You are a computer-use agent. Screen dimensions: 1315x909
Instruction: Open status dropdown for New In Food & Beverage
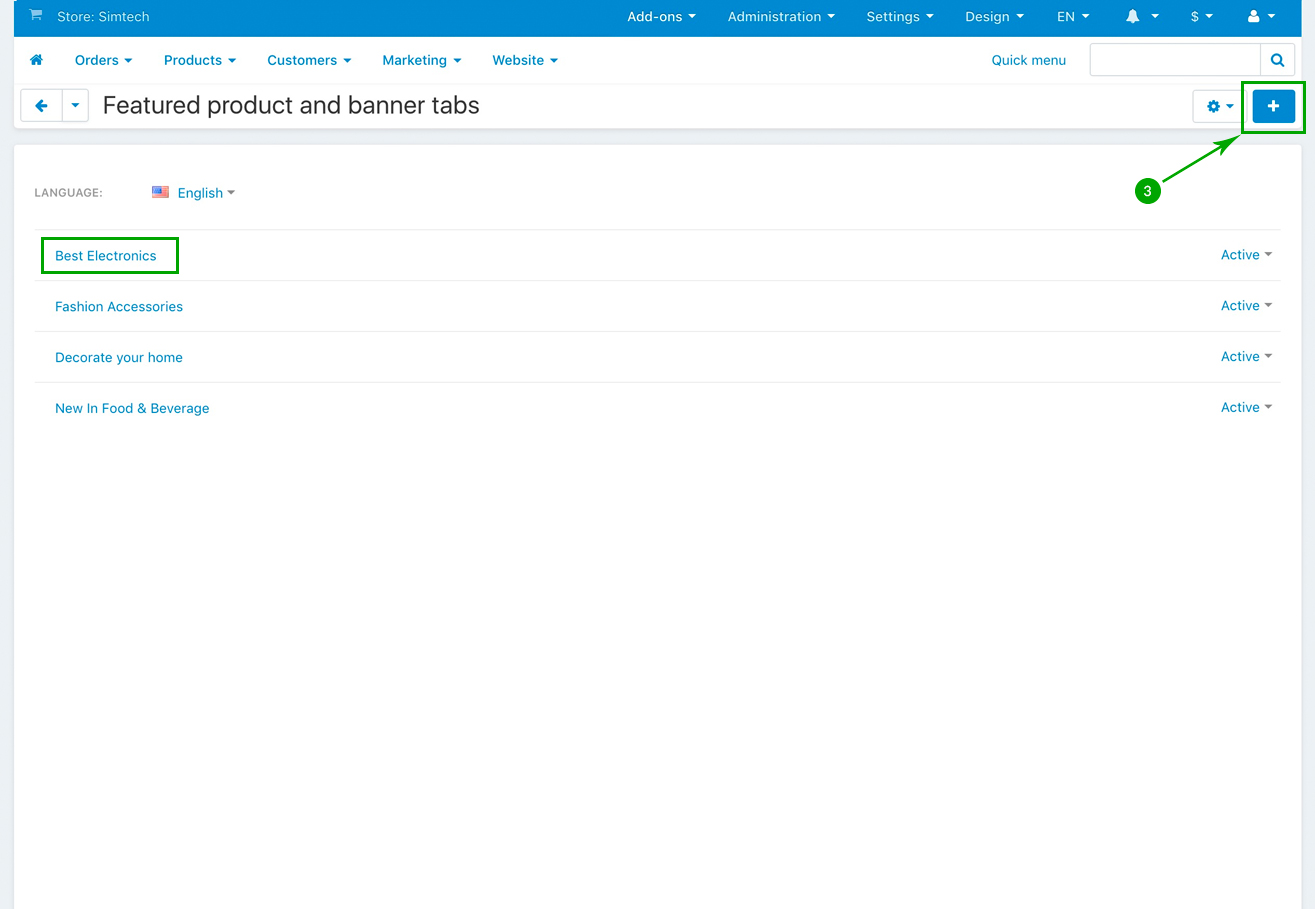coord(1246,408)
